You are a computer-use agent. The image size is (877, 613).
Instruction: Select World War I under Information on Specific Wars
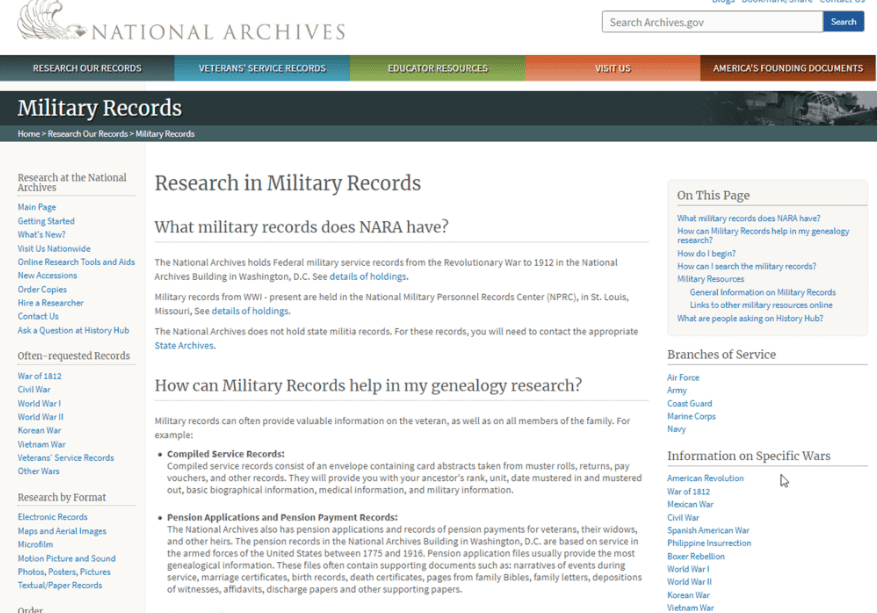click(x=688, y=569)
